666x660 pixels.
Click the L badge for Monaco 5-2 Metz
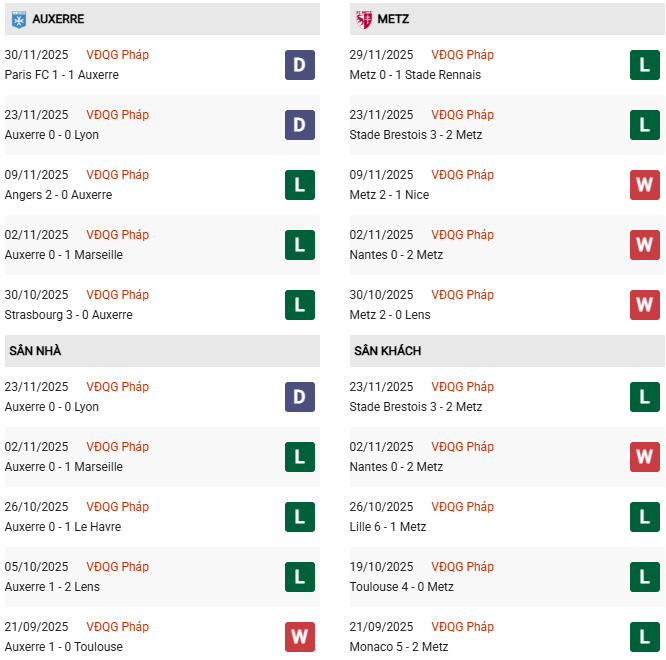645,637
